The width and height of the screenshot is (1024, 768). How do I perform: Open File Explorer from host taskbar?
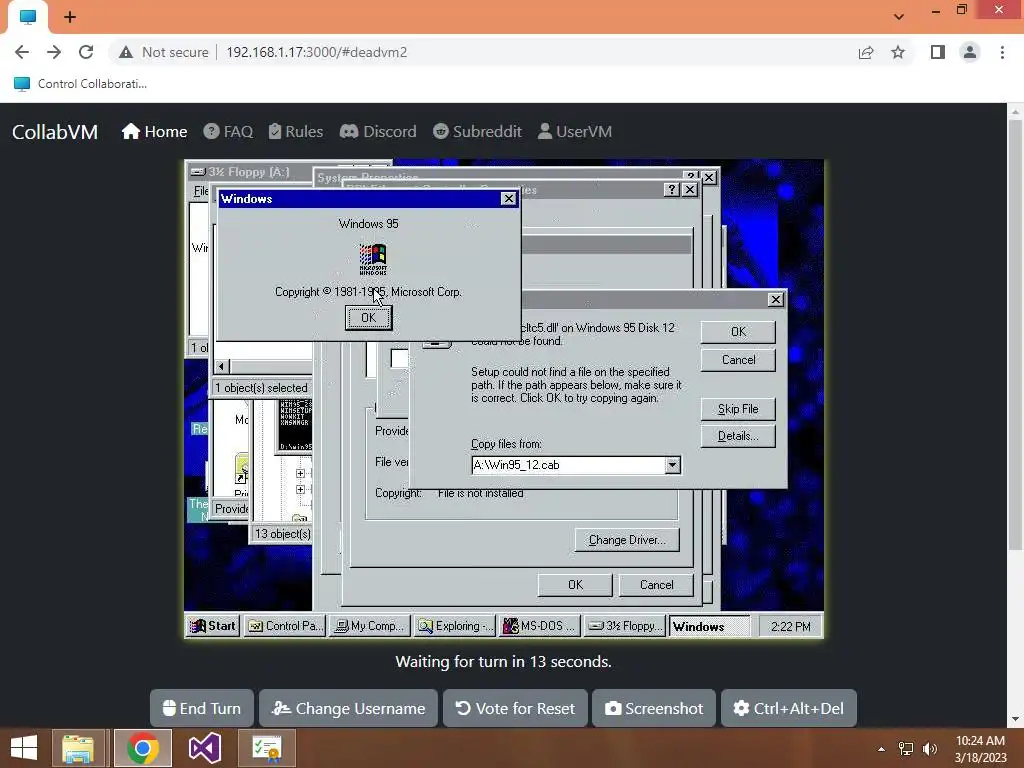click(x=78, y=748)
